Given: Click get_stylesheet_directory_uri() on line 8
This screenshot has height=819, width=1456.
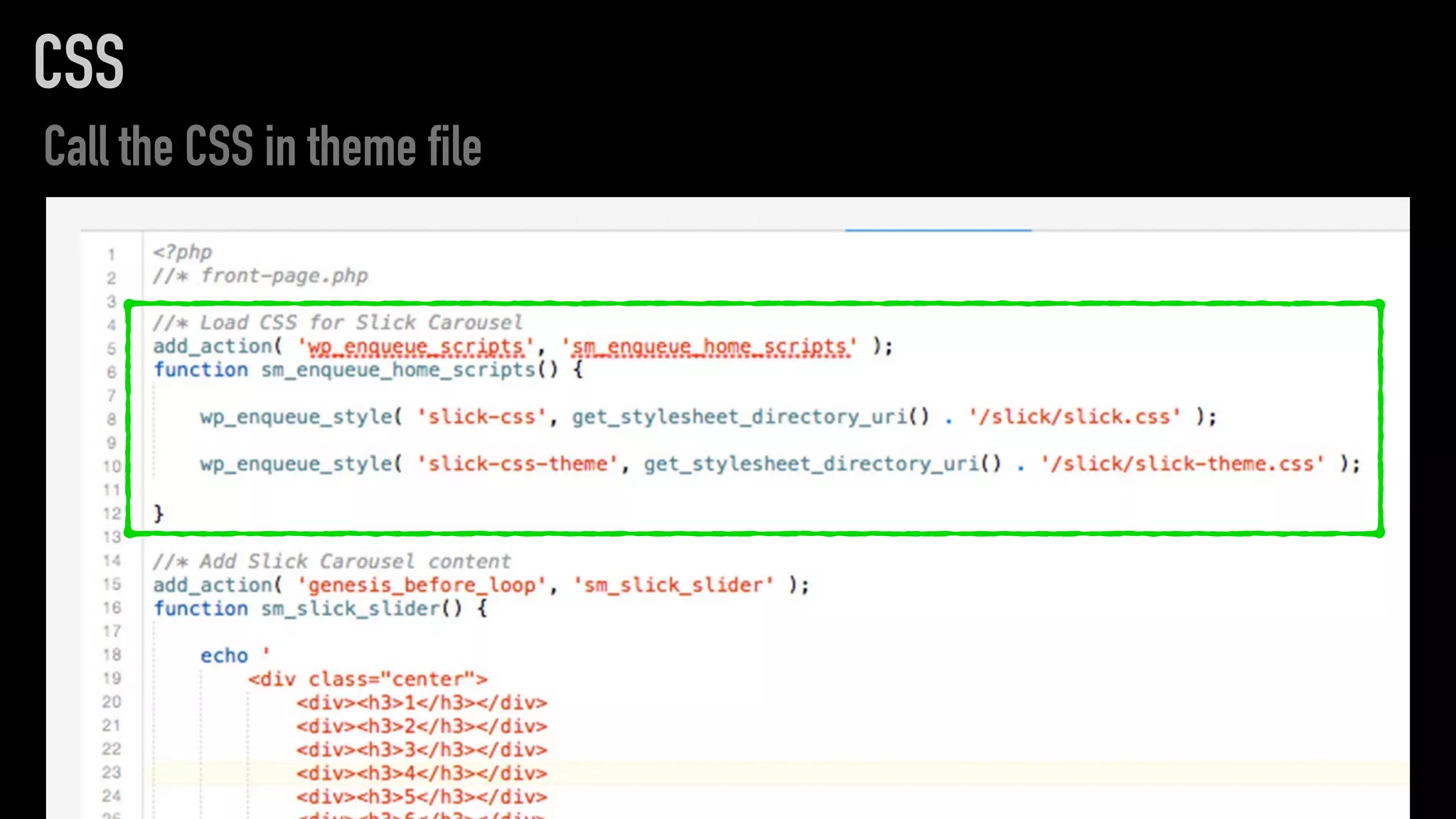Looking at the screenshot, I should click(751, 417).
